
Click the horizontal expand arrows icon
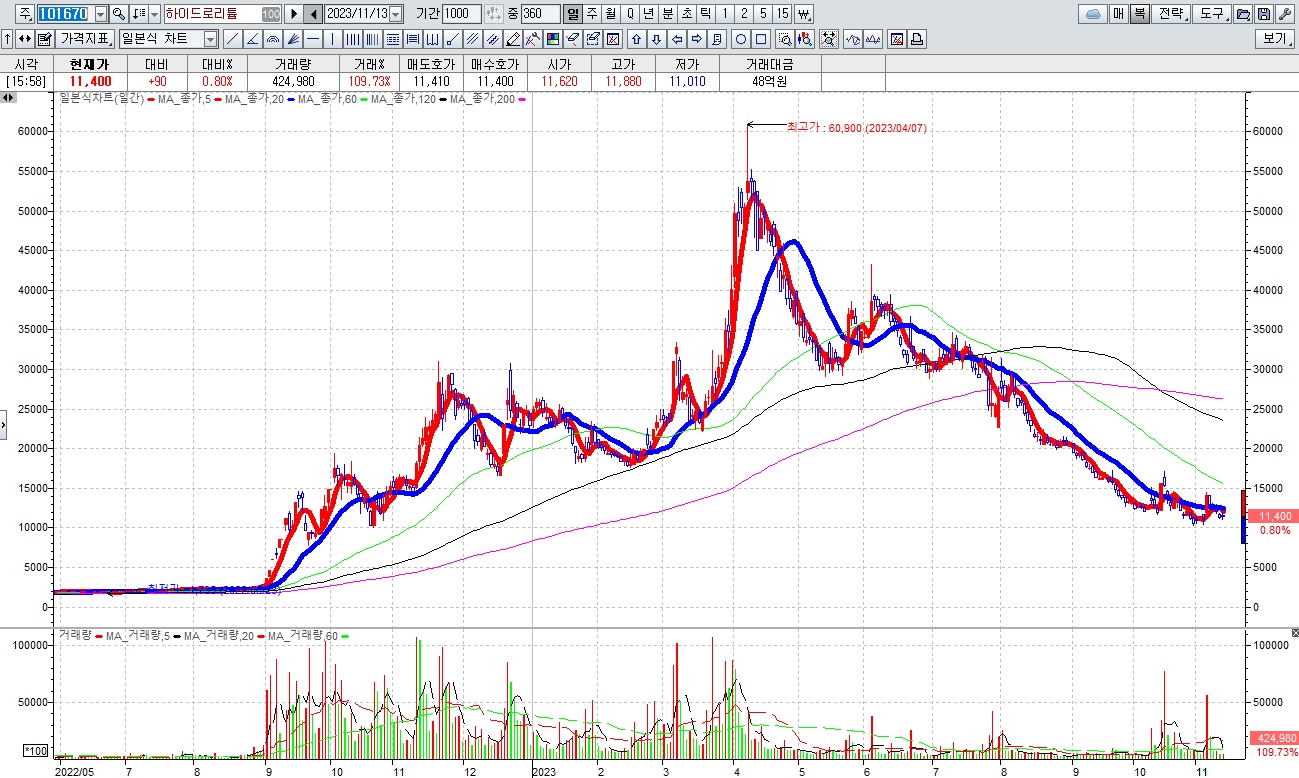(x=24, y=39)
